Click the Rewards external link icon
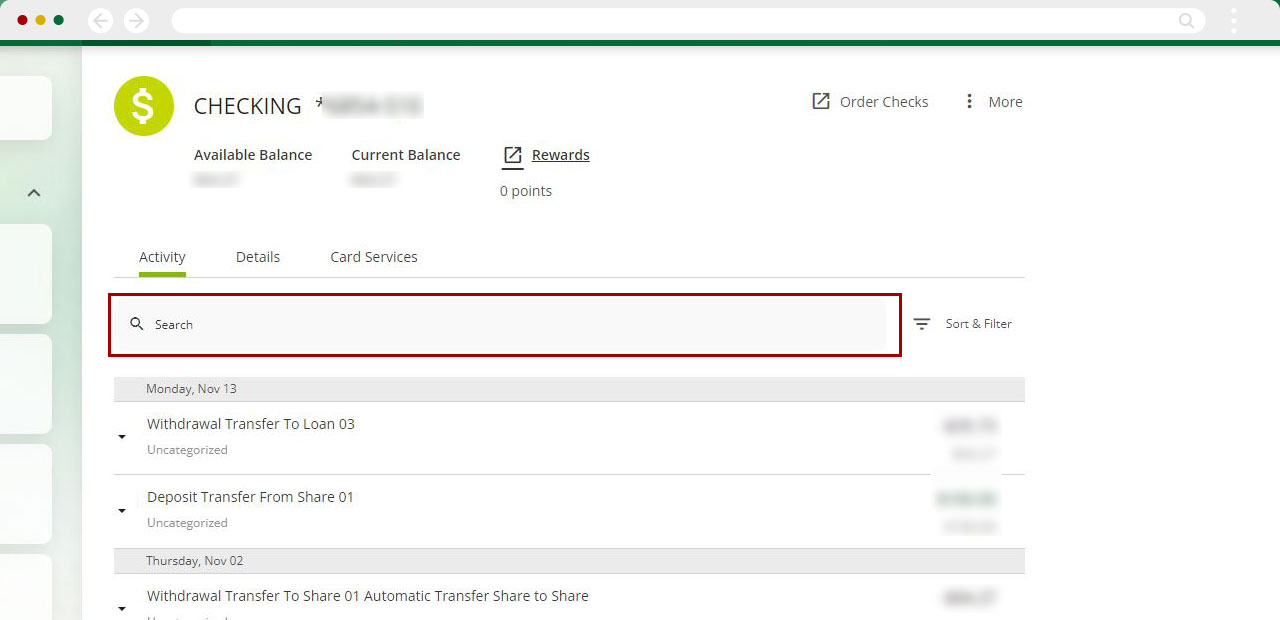 tap(513, 155)
